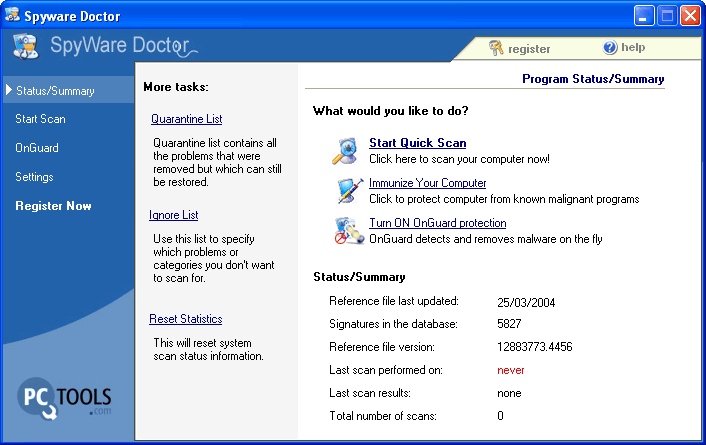Viewport: 706px width, 445px height.
Task: Select Register Now in sidebar
Action: point(53,206)
